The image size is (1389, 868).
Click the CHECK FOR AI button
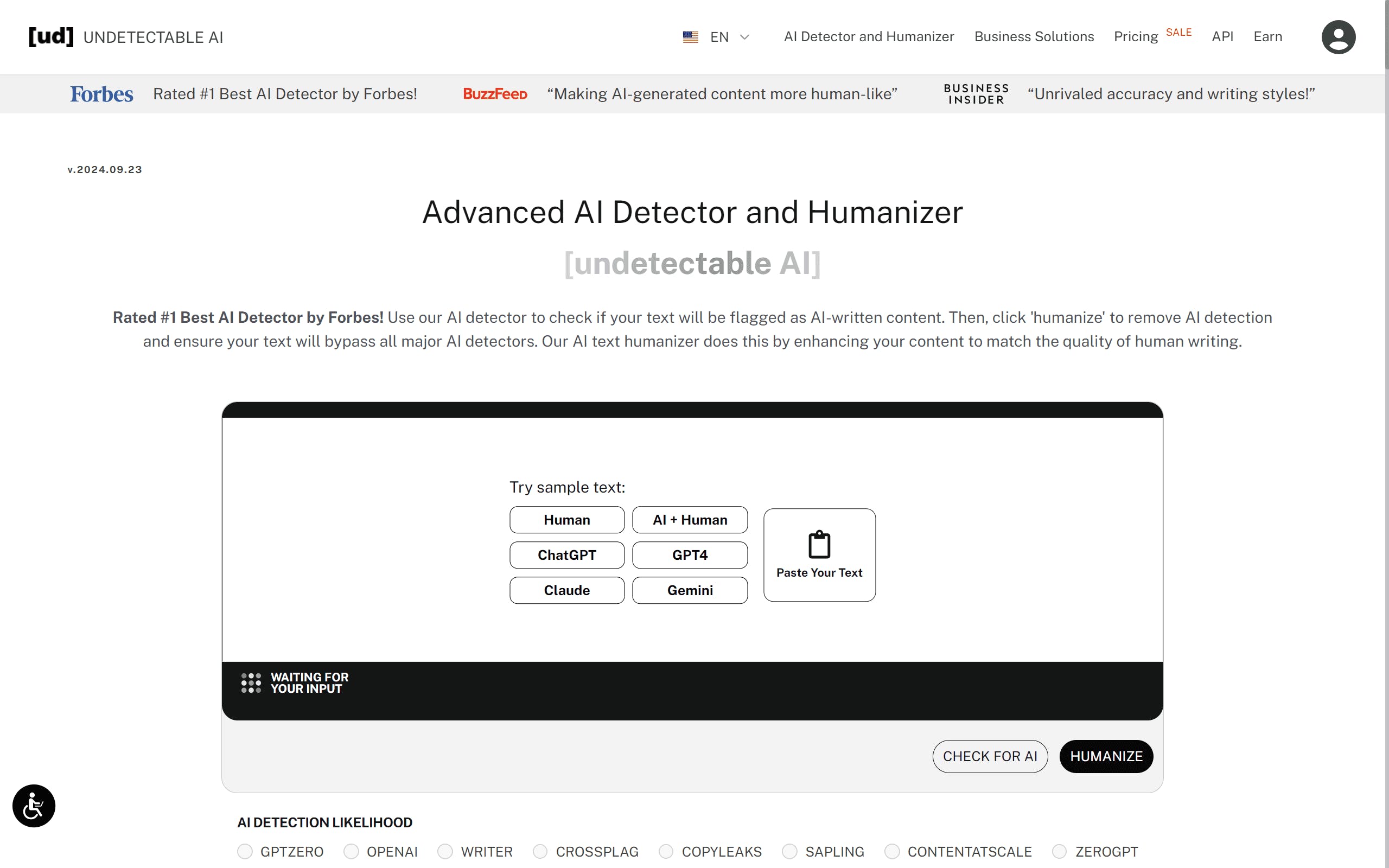(990, 756)
